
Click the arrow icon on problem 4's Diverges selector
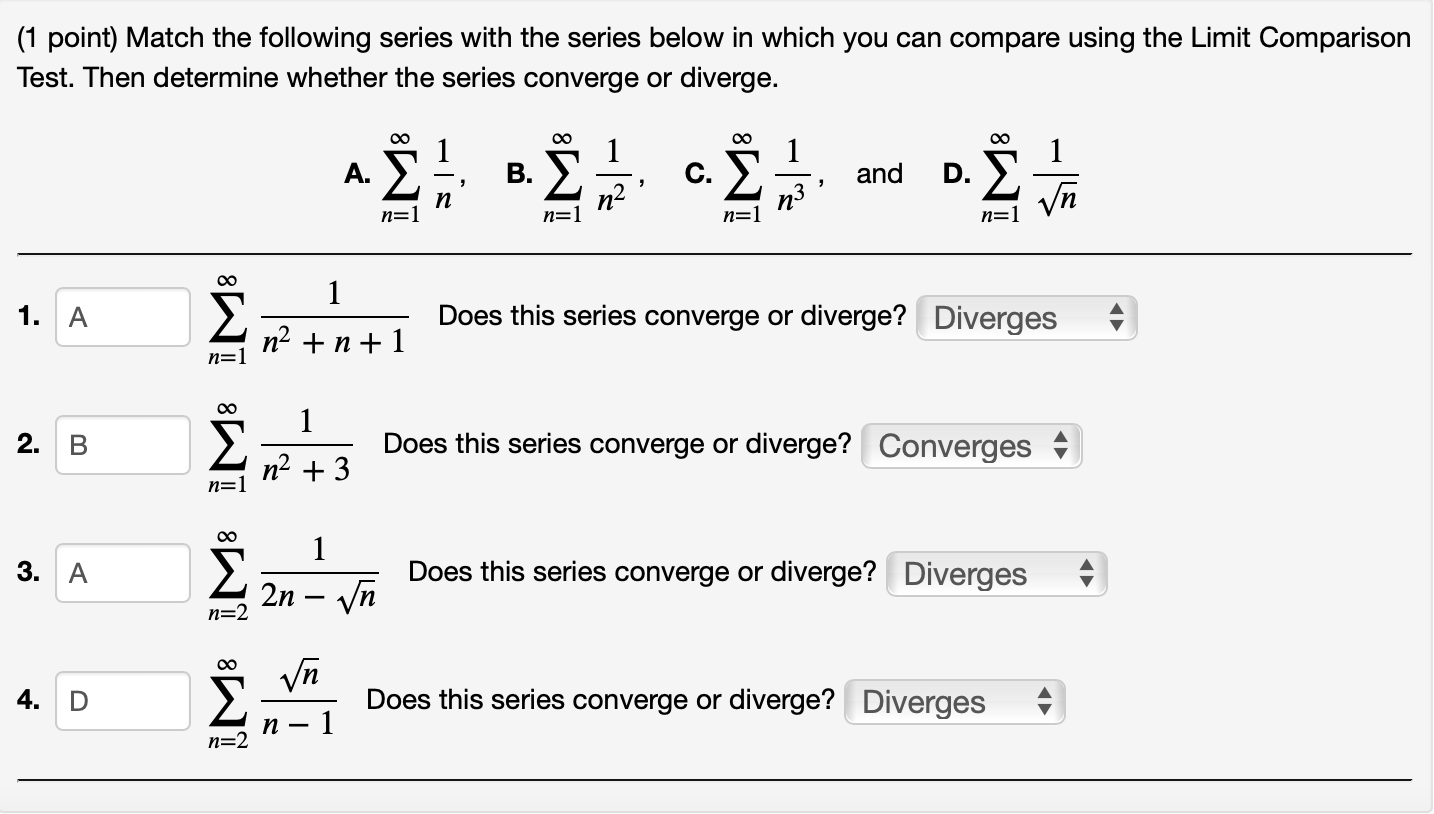[1045, 701]
